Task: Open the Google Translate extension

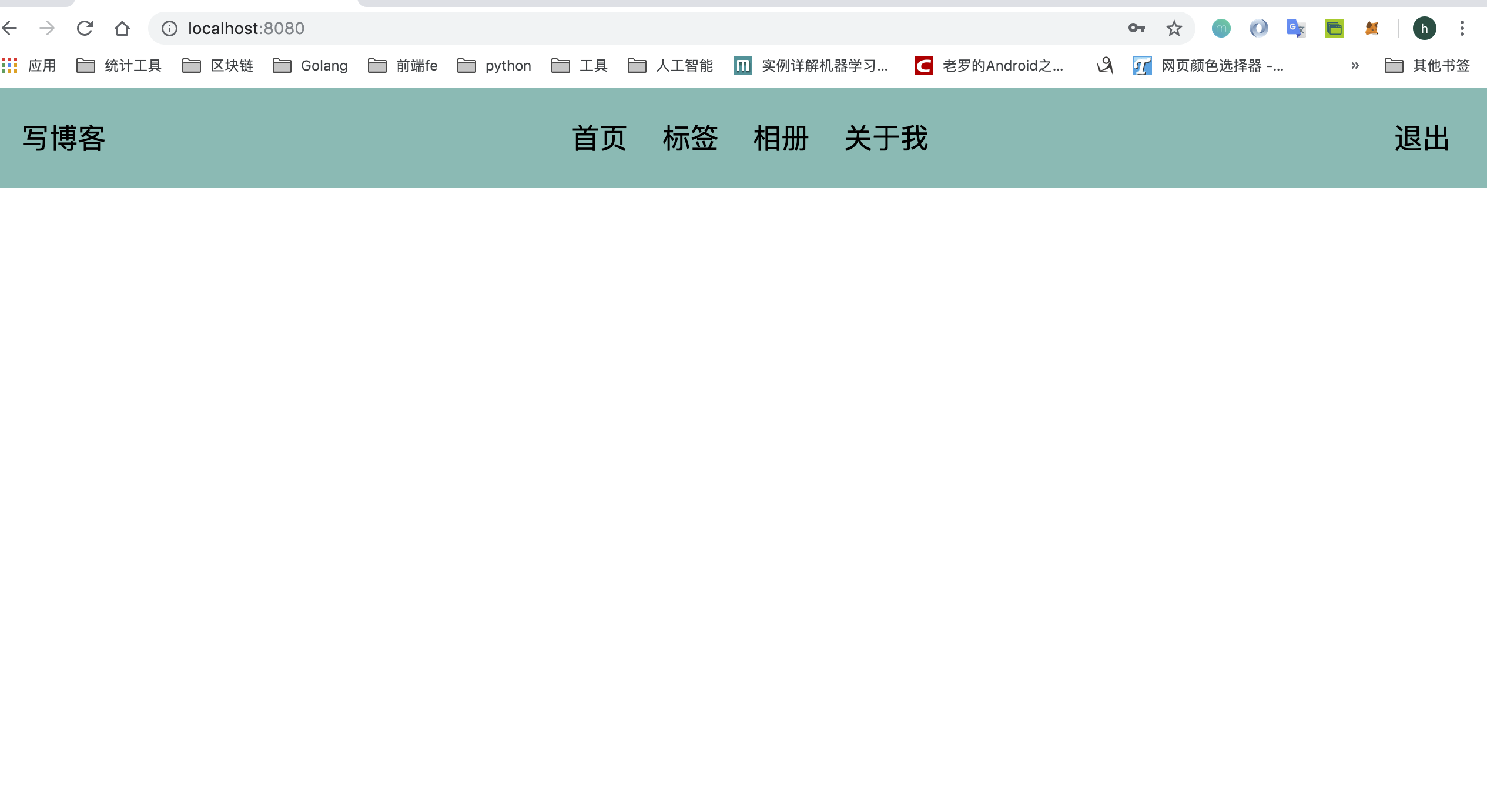Action: [1295, 28]
